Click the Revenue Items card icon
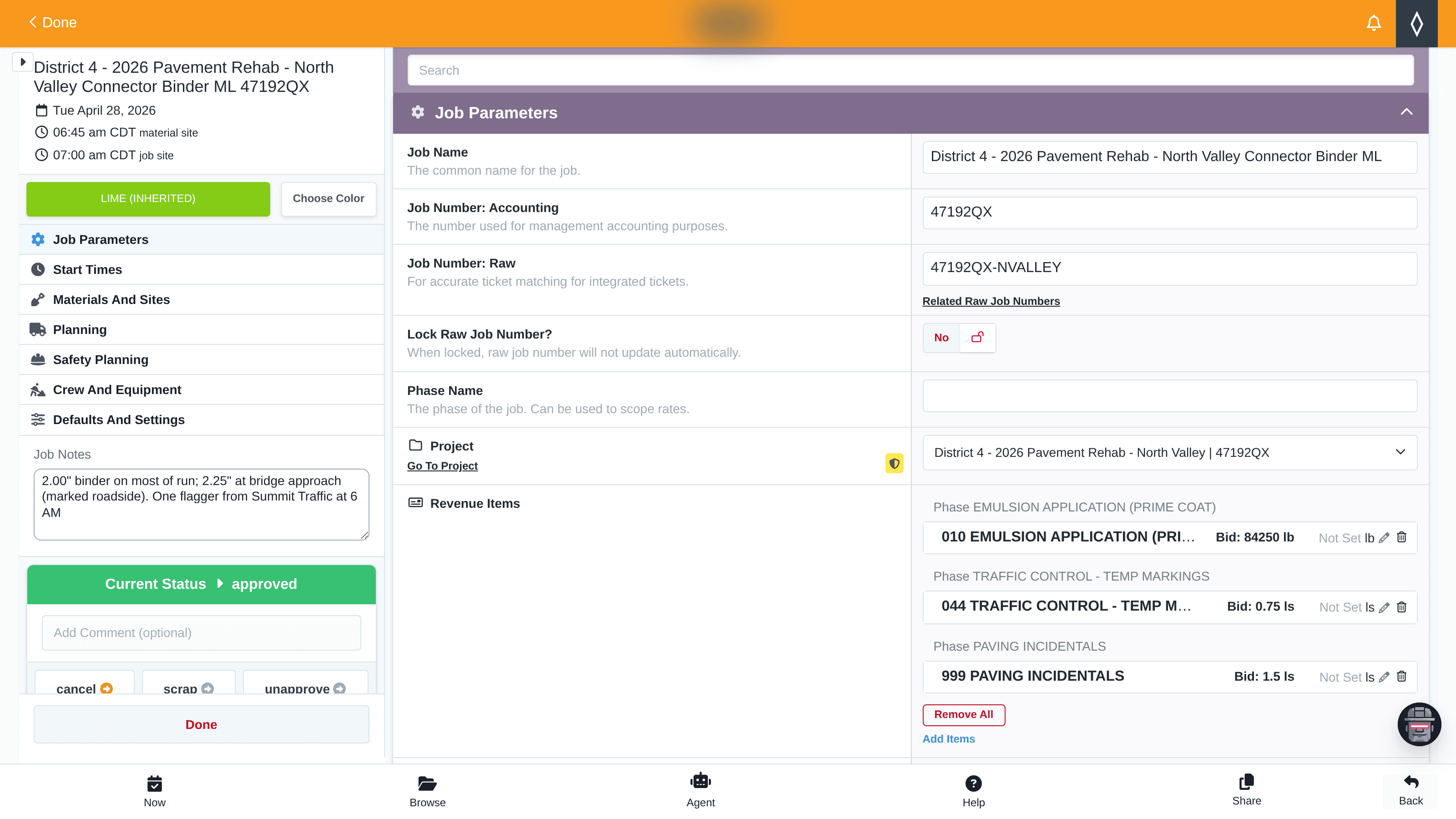 pyautogui.click(x=415, y=502)
